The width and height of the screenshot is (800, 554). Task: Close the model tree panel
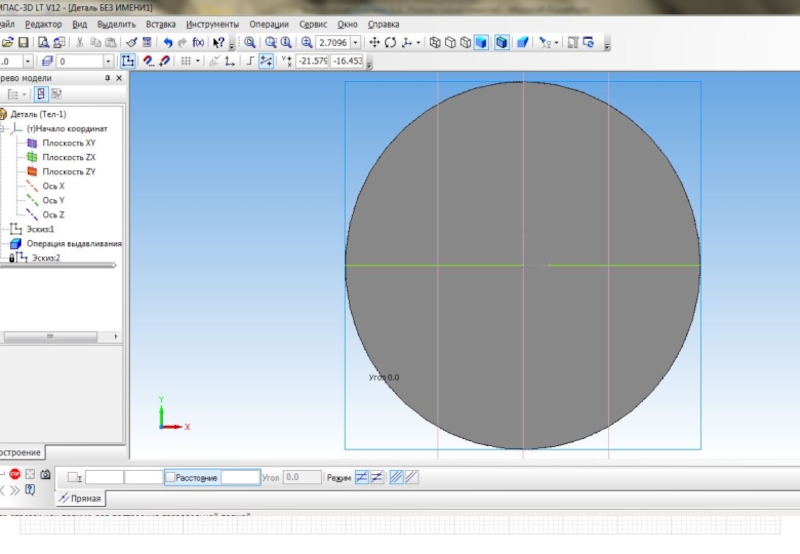click(119, 78)
